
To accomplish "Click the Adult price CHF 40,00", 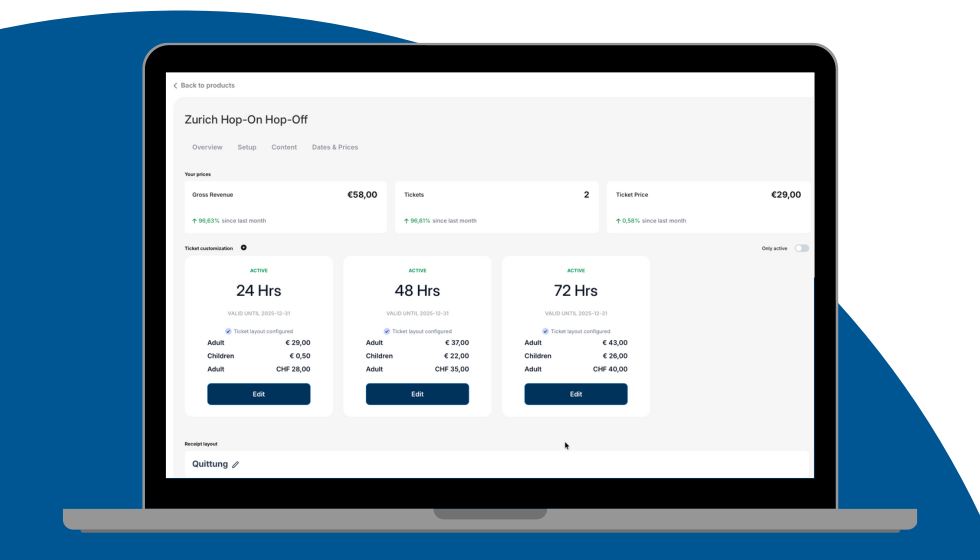I will pyautogui.click(x=611, y=369).
